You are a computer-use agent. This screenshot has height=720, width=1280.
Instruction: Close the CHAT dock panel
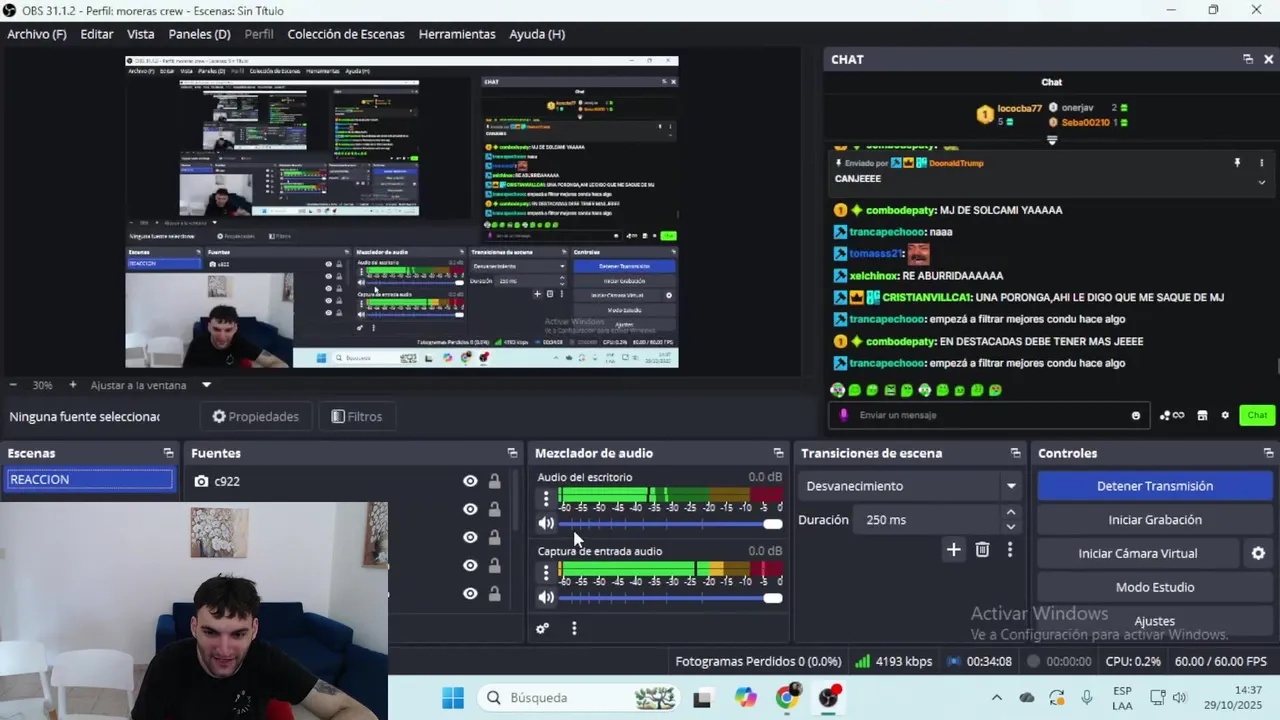(1268, 59)
